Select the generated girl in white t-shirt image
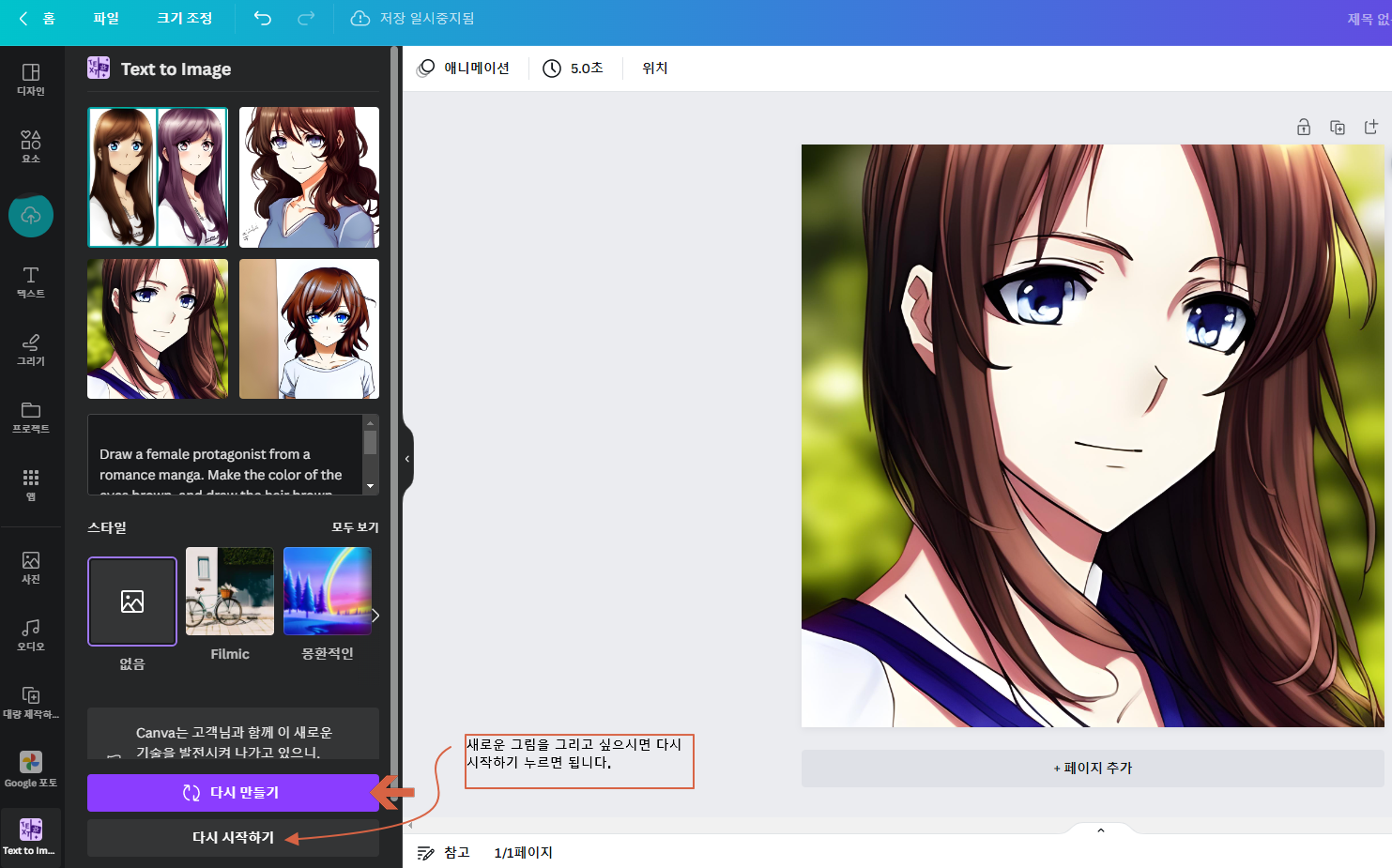 (x=310, y=329)
